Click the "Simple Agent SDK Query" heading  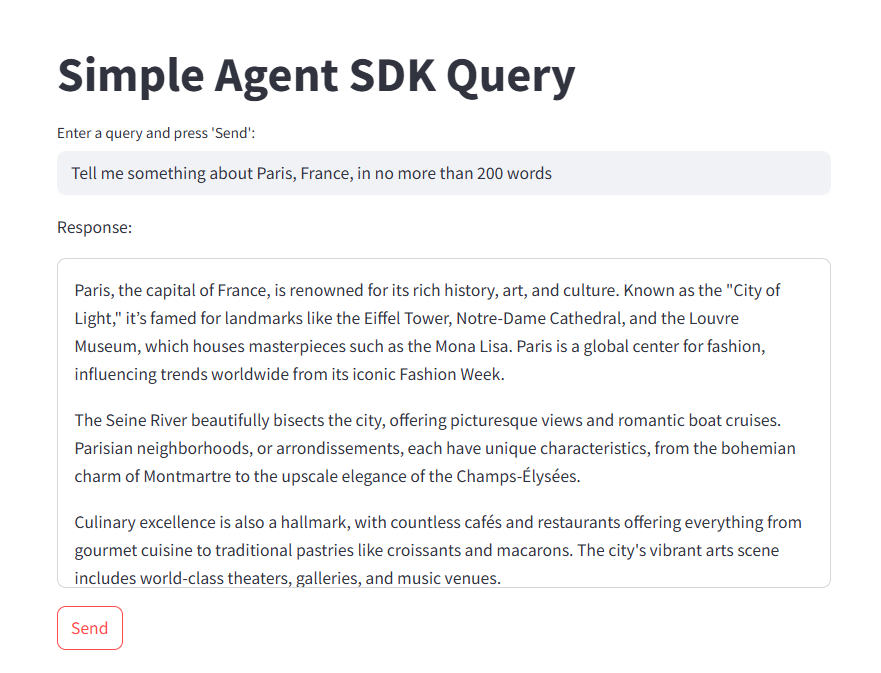[x=316, y=76]
